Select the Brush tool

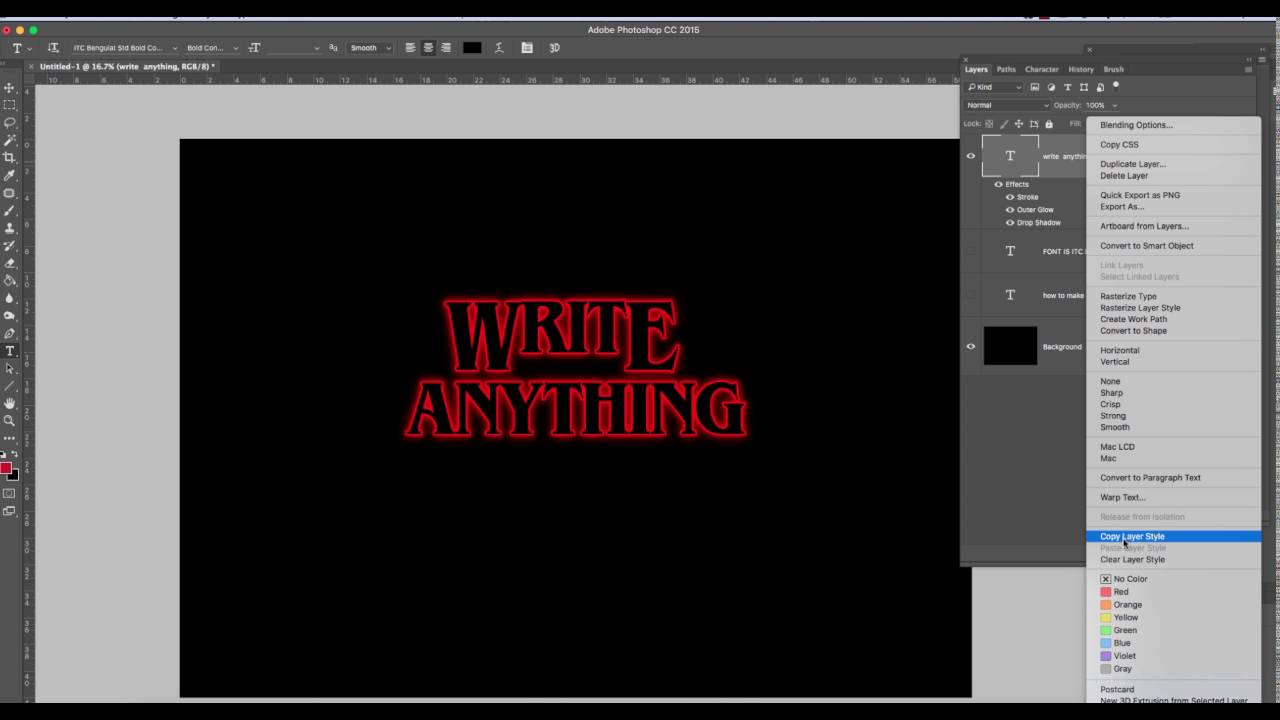tap(10, 211)
